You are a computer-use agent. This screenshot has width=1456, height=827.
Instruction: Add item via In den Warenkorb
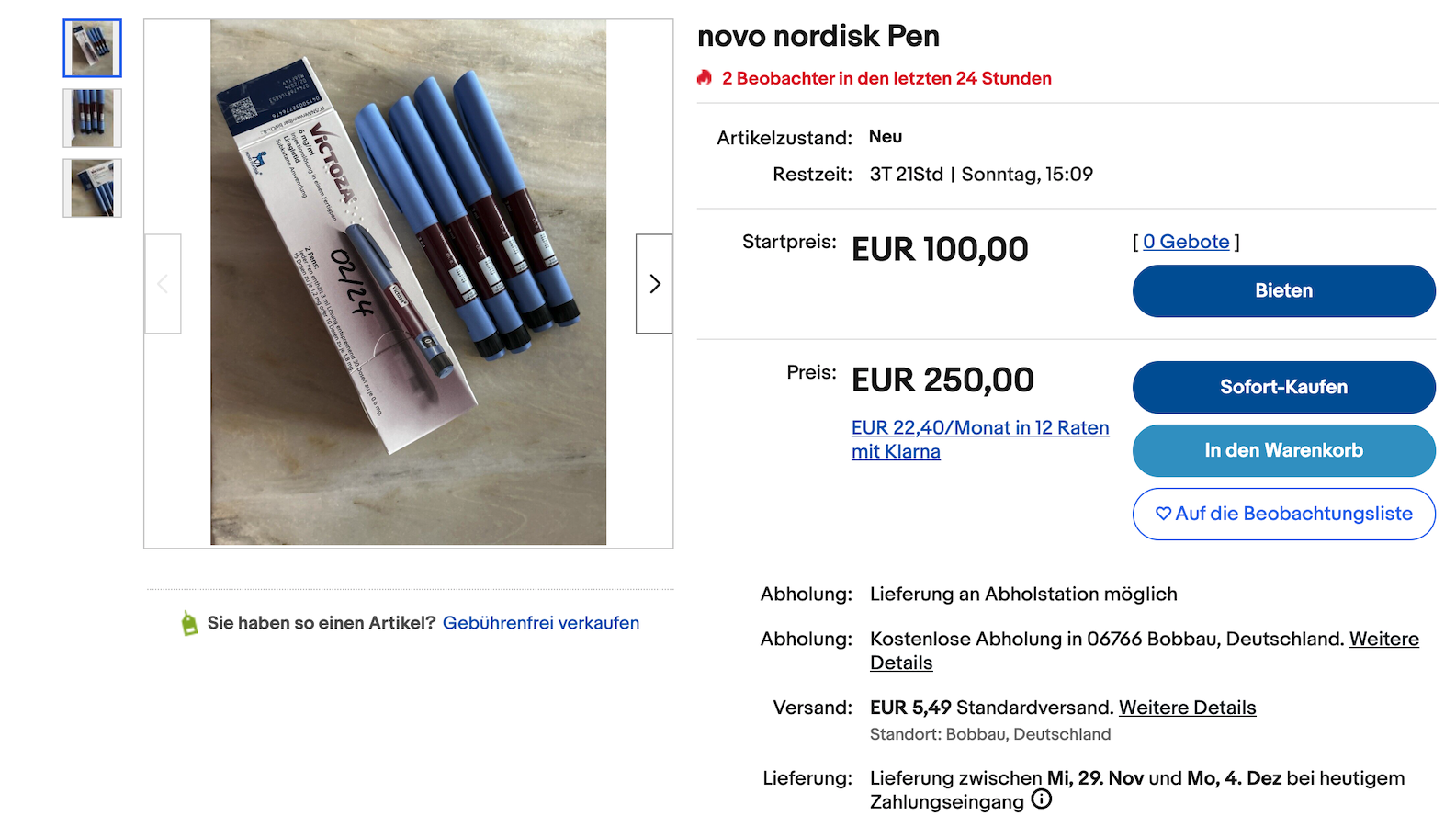[x=1283, y=450]
